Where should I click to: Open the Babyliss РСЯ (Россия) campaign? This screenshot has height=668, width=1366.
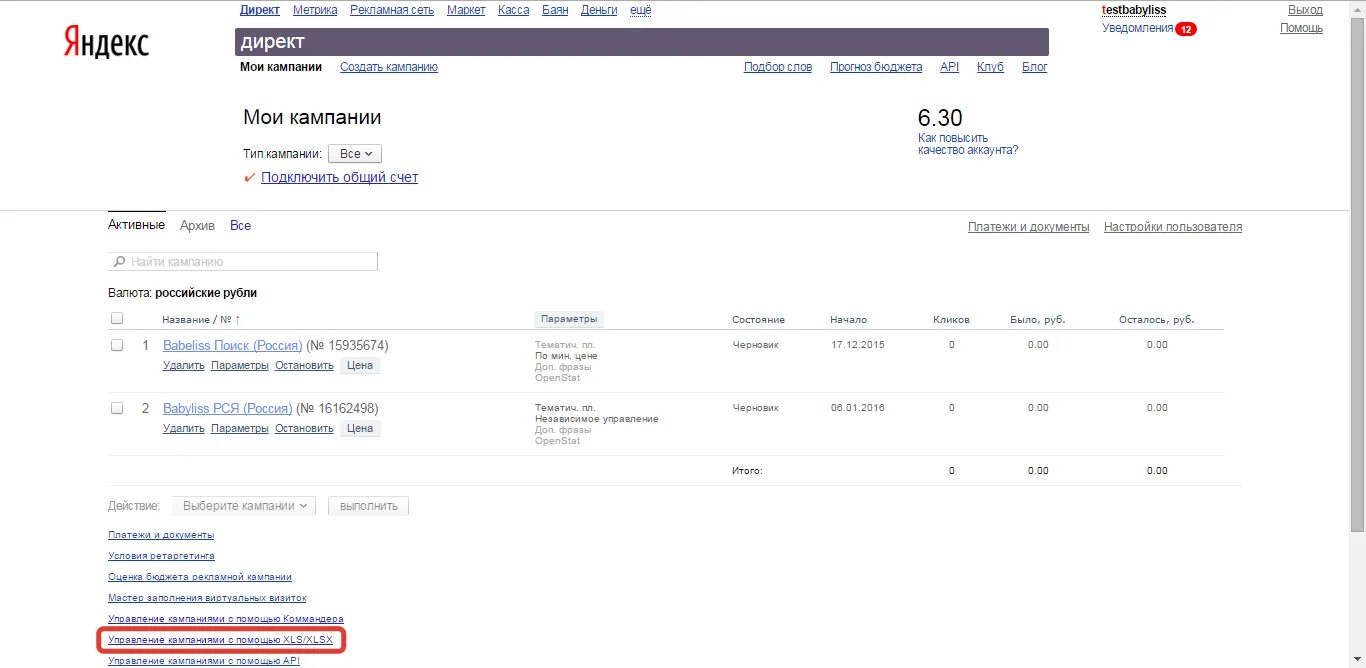(227, 408)
